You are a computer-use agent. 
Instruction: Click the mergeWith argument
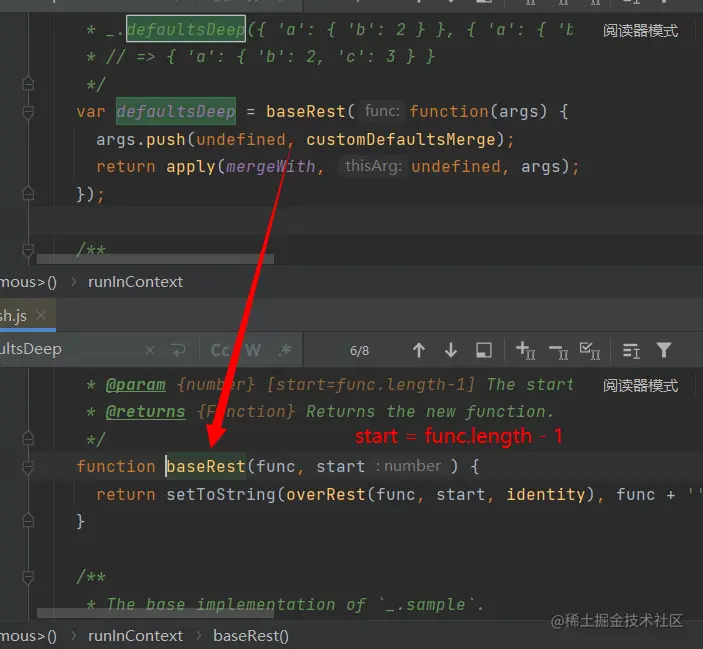click(270, 167)
